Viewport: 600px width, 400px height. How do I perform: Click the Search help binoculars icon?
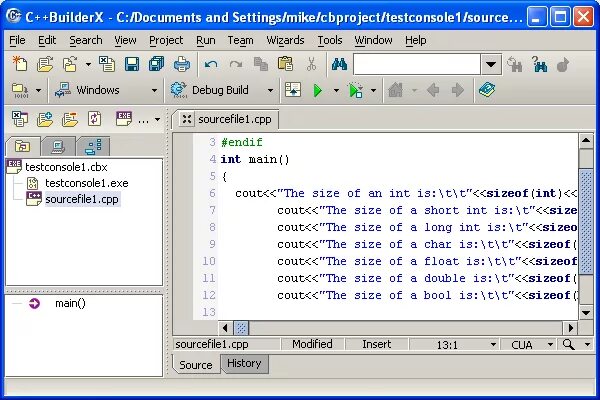pyautogui.click(x=540, y=64)
